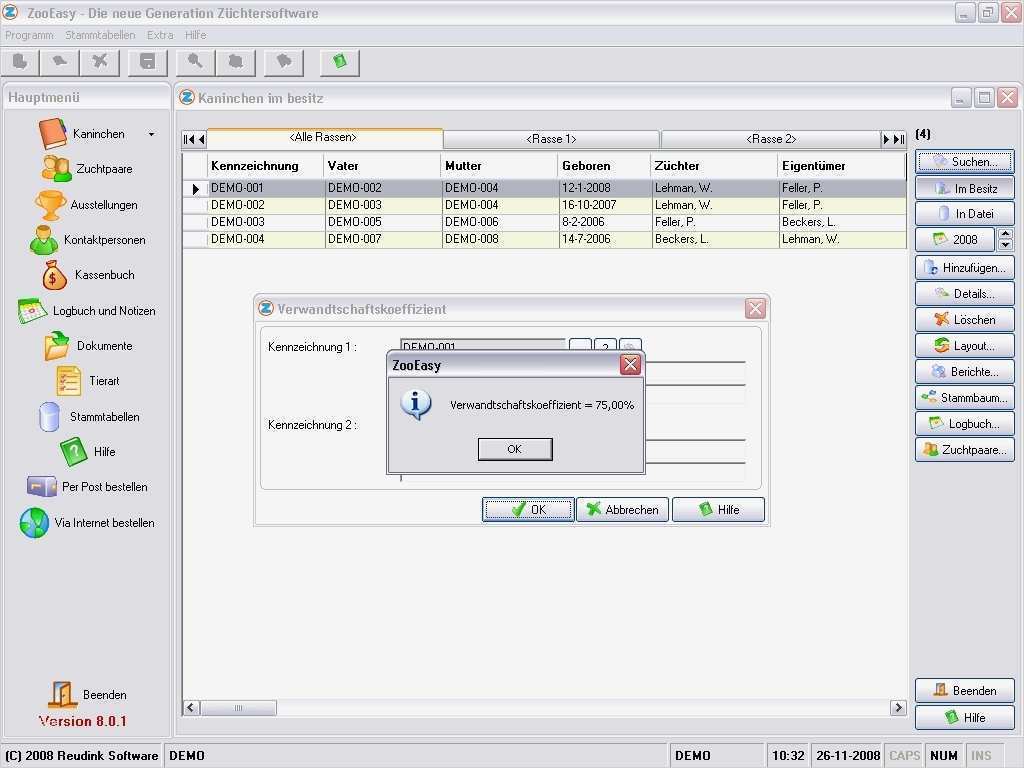
Task: Click the horizontal scrollbar right arrow
Action: point(899,708)
